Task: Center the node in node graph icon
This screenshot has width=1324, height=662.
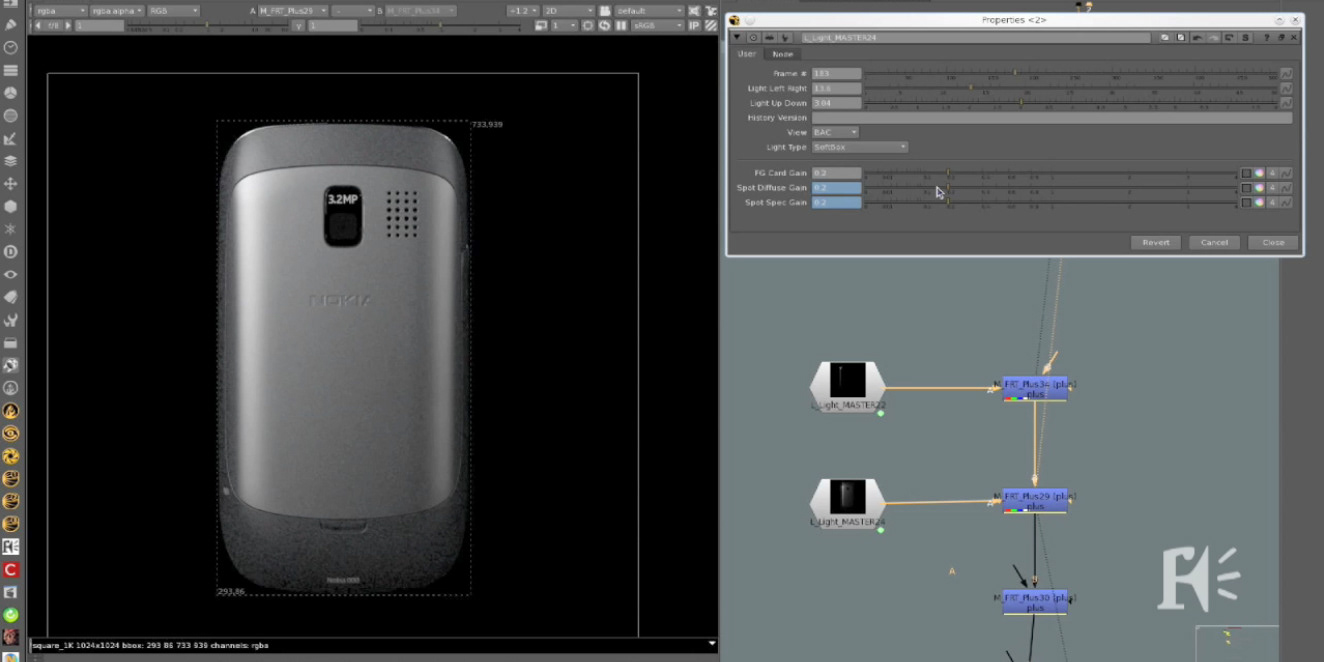Action: [x=754, y=38]
